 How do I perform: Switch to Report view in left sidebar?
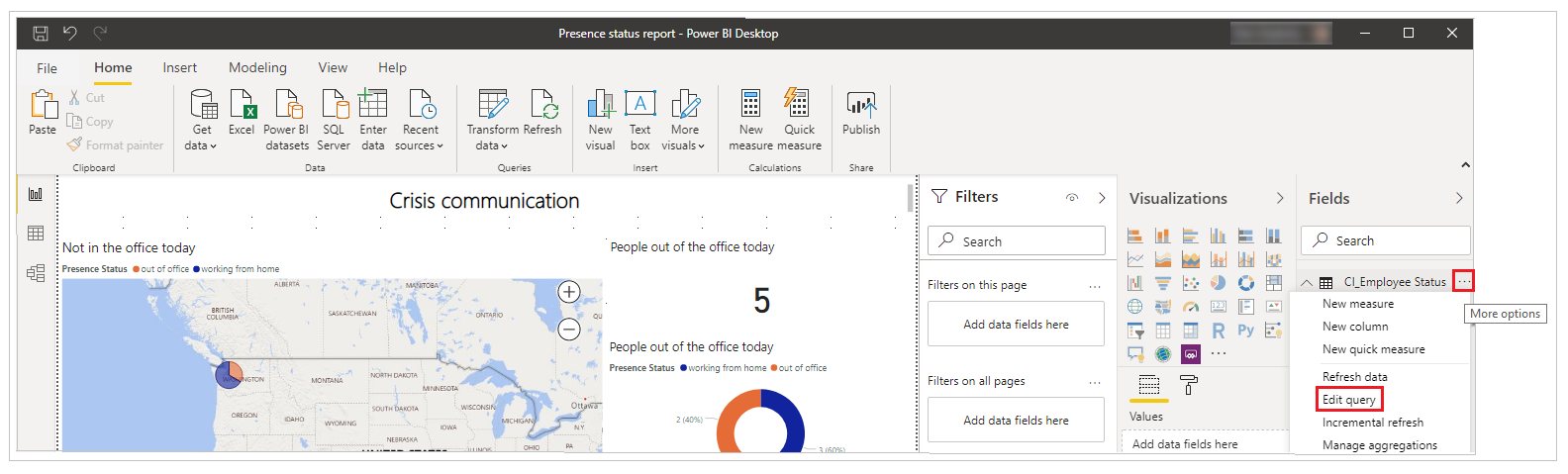pyautogui.click(x=36, y=194)
